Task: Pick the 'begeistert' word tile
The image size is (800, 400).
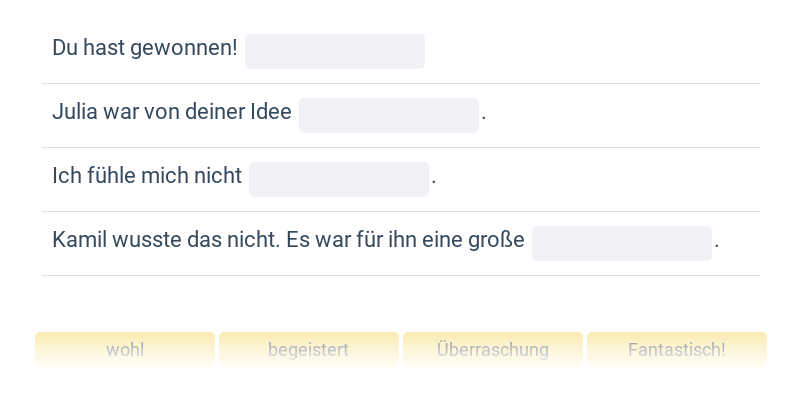Action: pyautogui.click(x=308, y=350)
